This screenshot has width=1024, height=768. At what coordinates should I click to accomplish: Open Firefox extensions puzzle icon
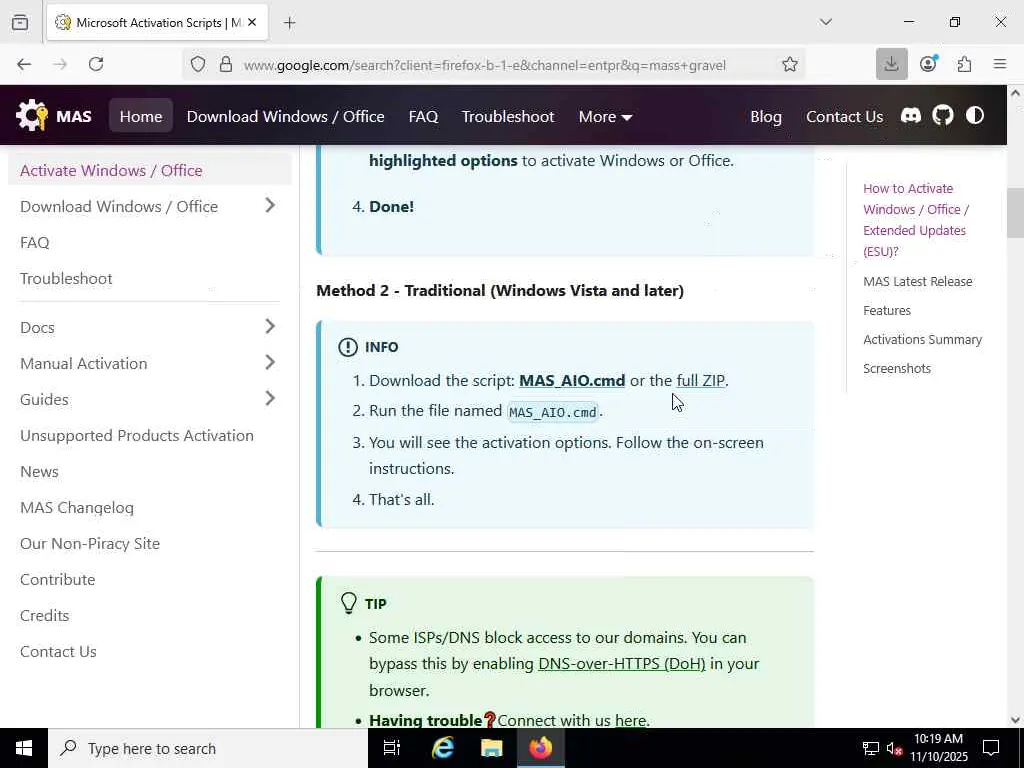964,64
